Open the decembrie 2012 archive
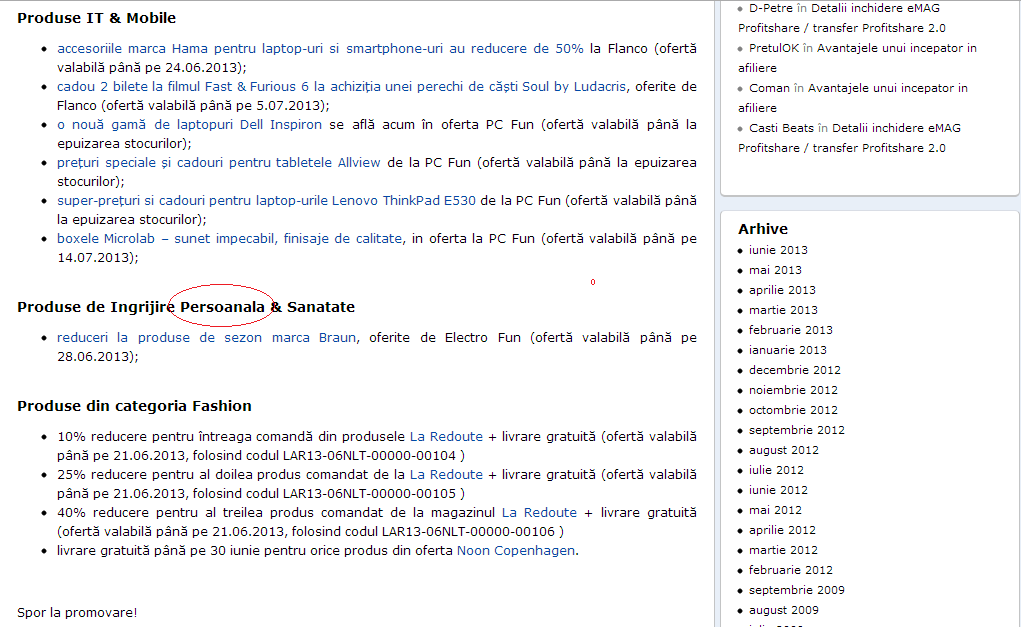 [x=794, y=370]
